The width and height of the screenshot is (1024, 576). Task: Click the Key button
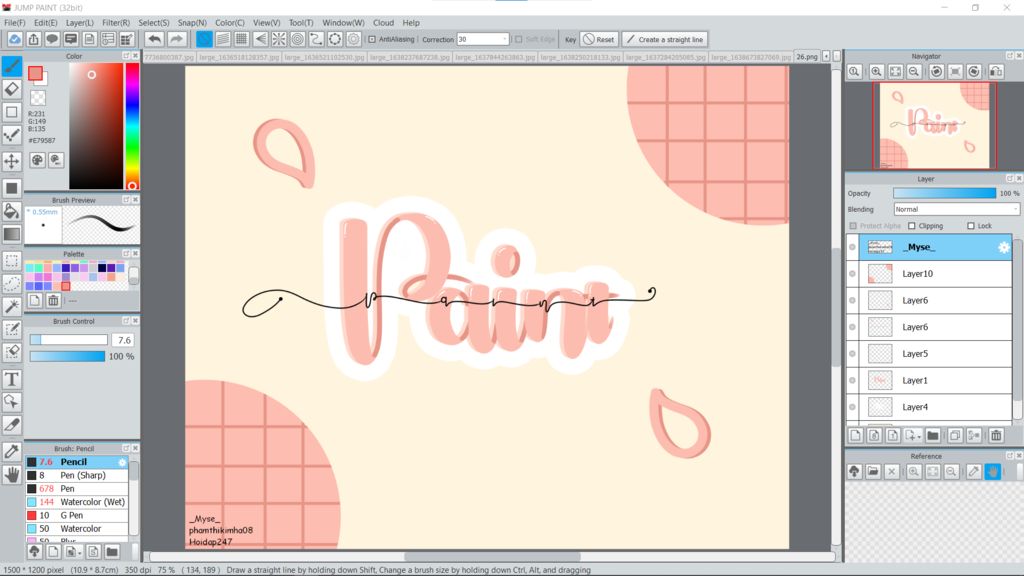(570, 39)
